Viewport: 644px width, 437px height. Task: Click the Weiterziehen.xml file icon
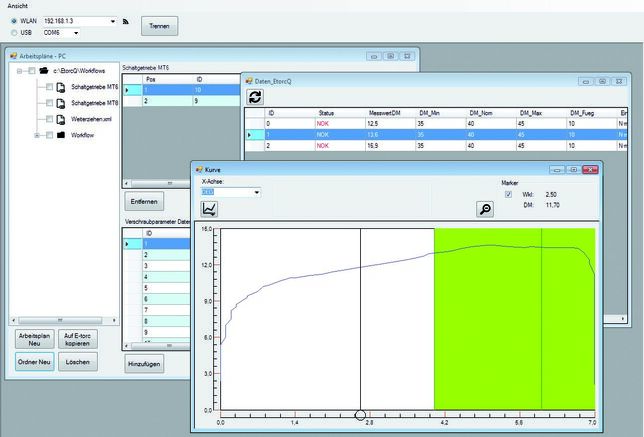pos(61,117)
